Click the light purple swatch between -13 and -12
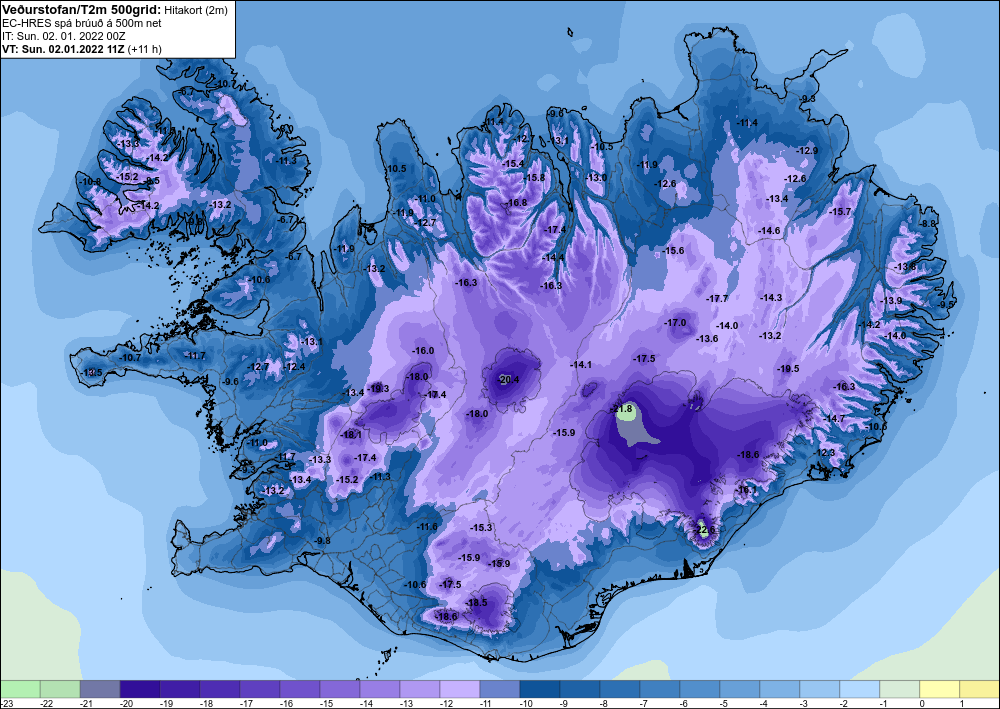 (x=420, y=689)
